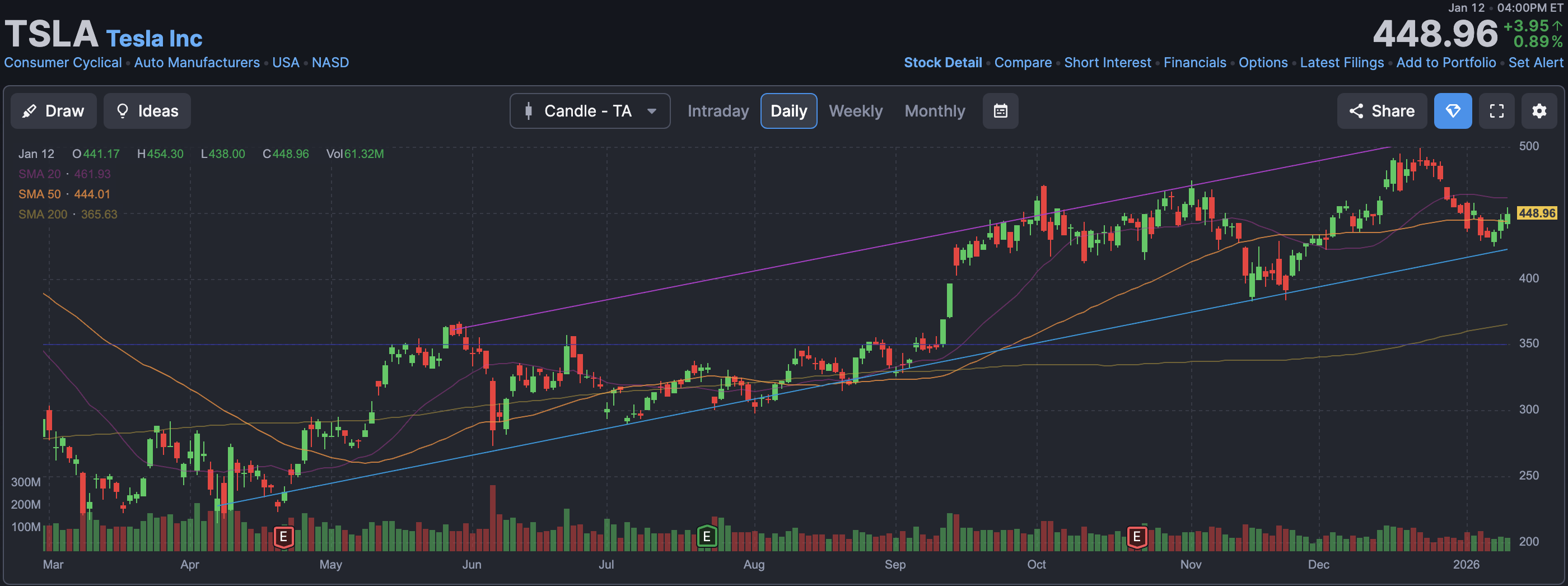Open chart settings gear icon
The width and height of the screenshot is (1568, 586).
tap(1539, 111)
